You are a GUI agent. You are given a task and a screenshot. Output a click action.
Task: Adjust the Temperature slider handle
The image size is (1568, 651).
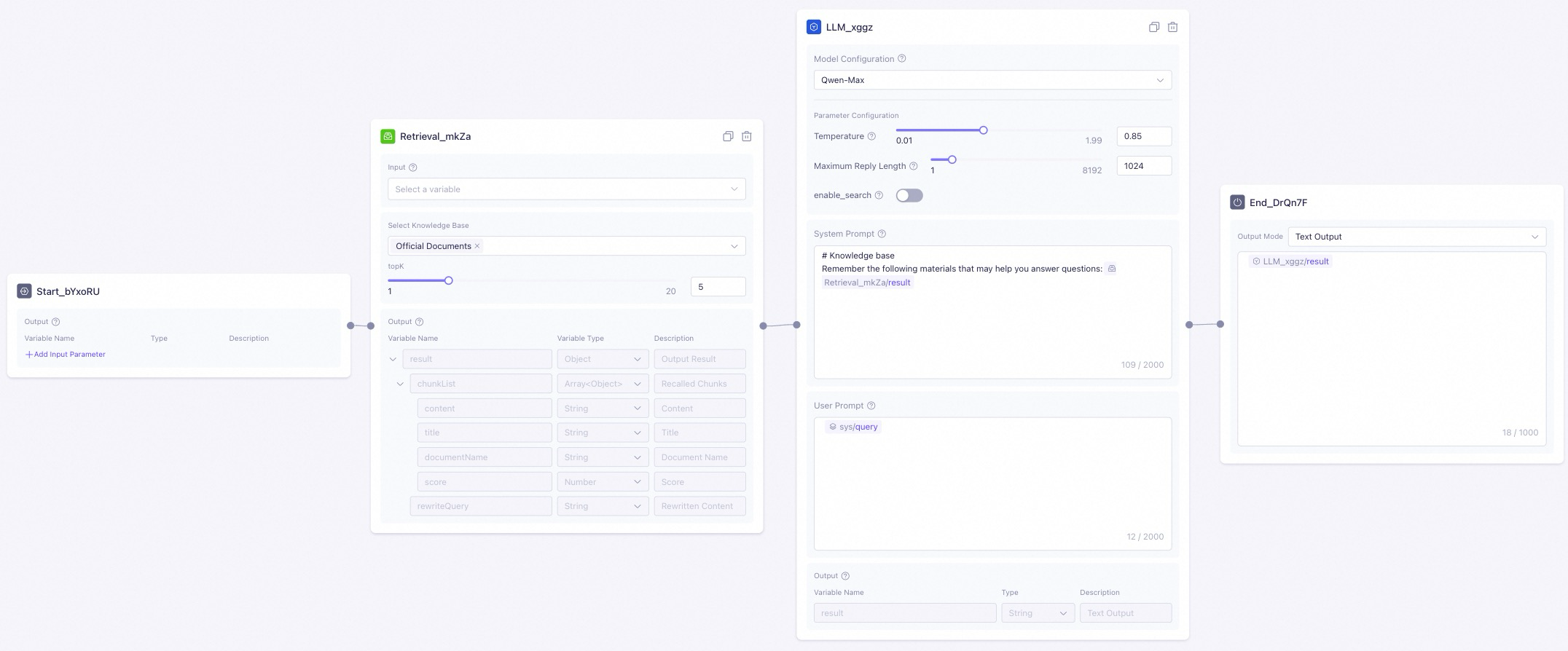tap(984, 130)
